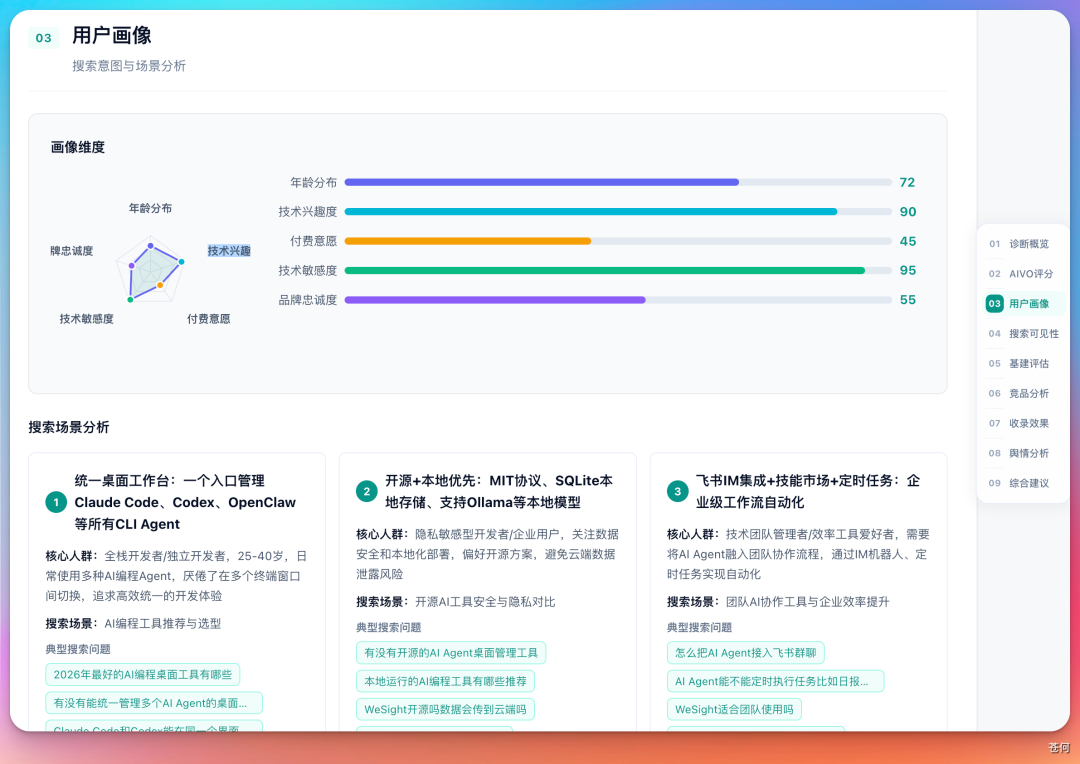
Task: Click the 搜索场景分析 section heading
Action: 69,427
